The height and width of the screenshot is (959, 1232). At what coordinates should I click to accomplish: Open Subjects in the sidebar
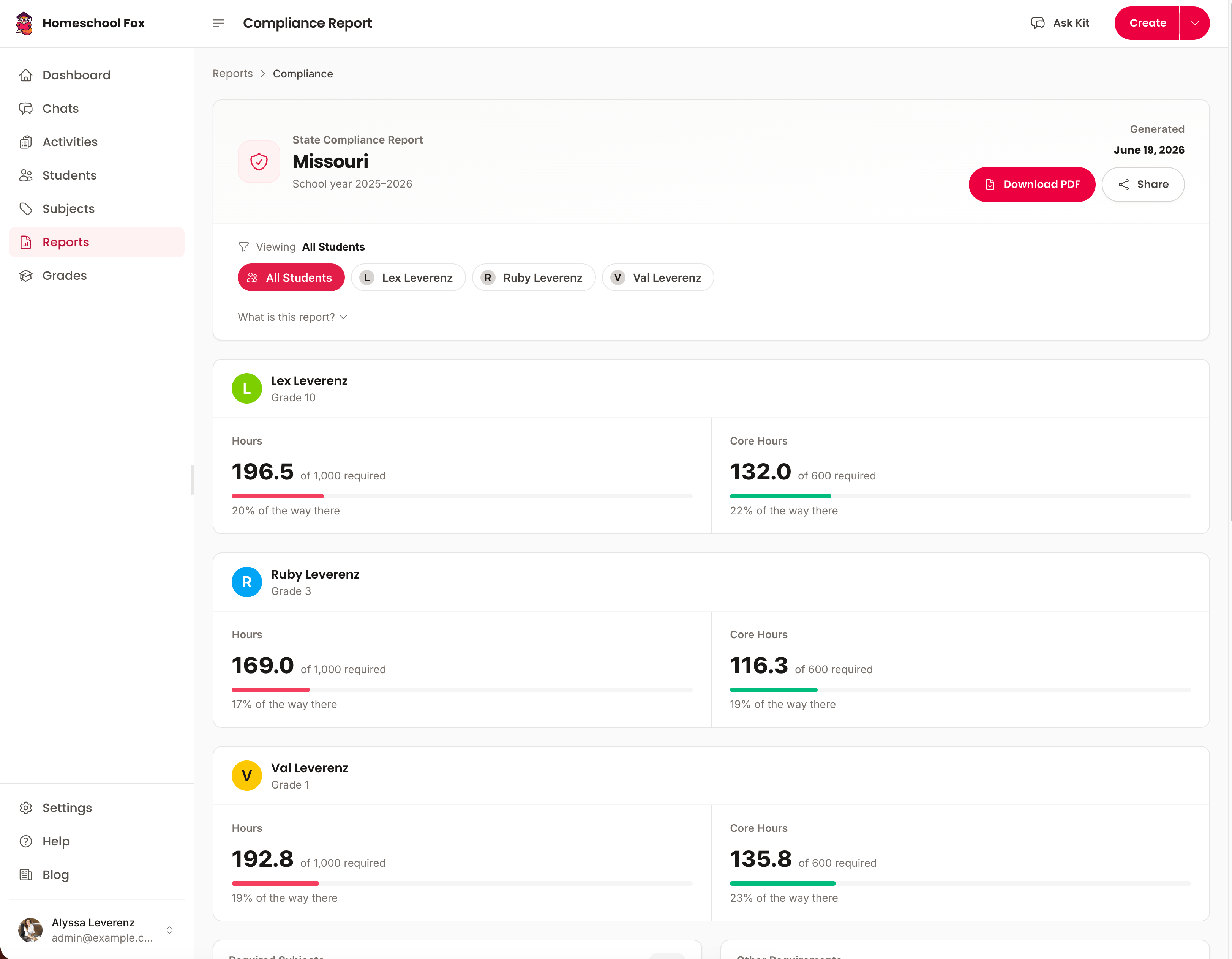click(x=97, y=208)
